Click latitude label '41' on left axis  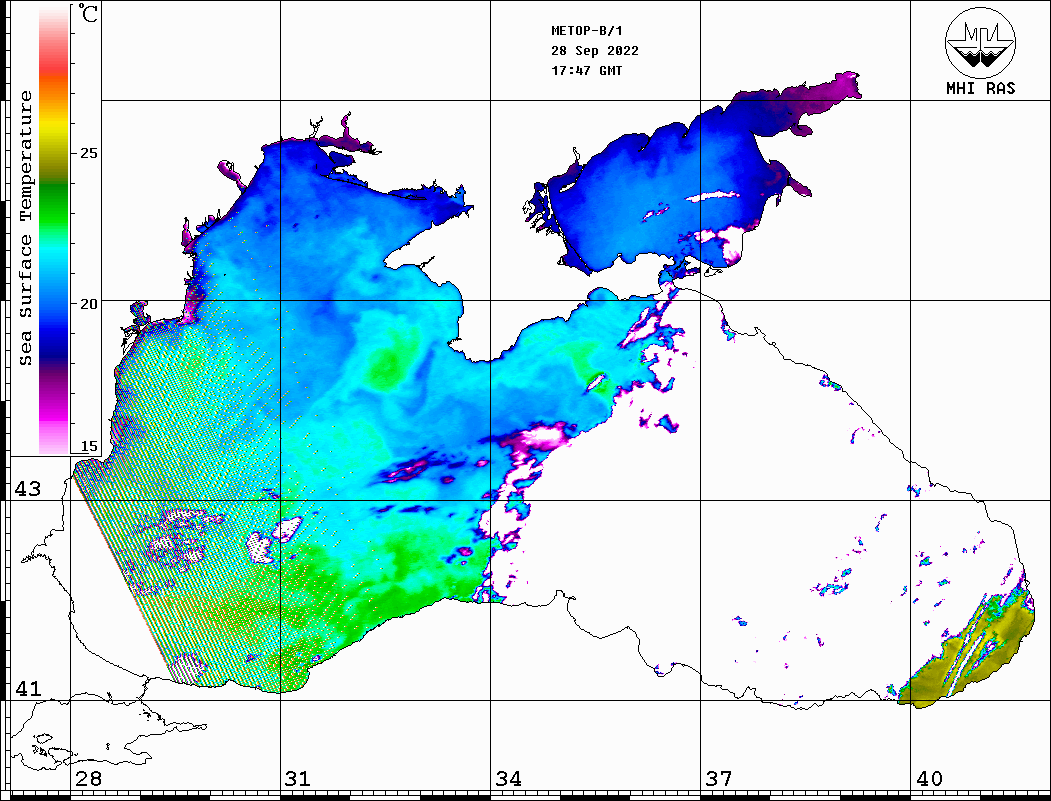coord(27,688)
